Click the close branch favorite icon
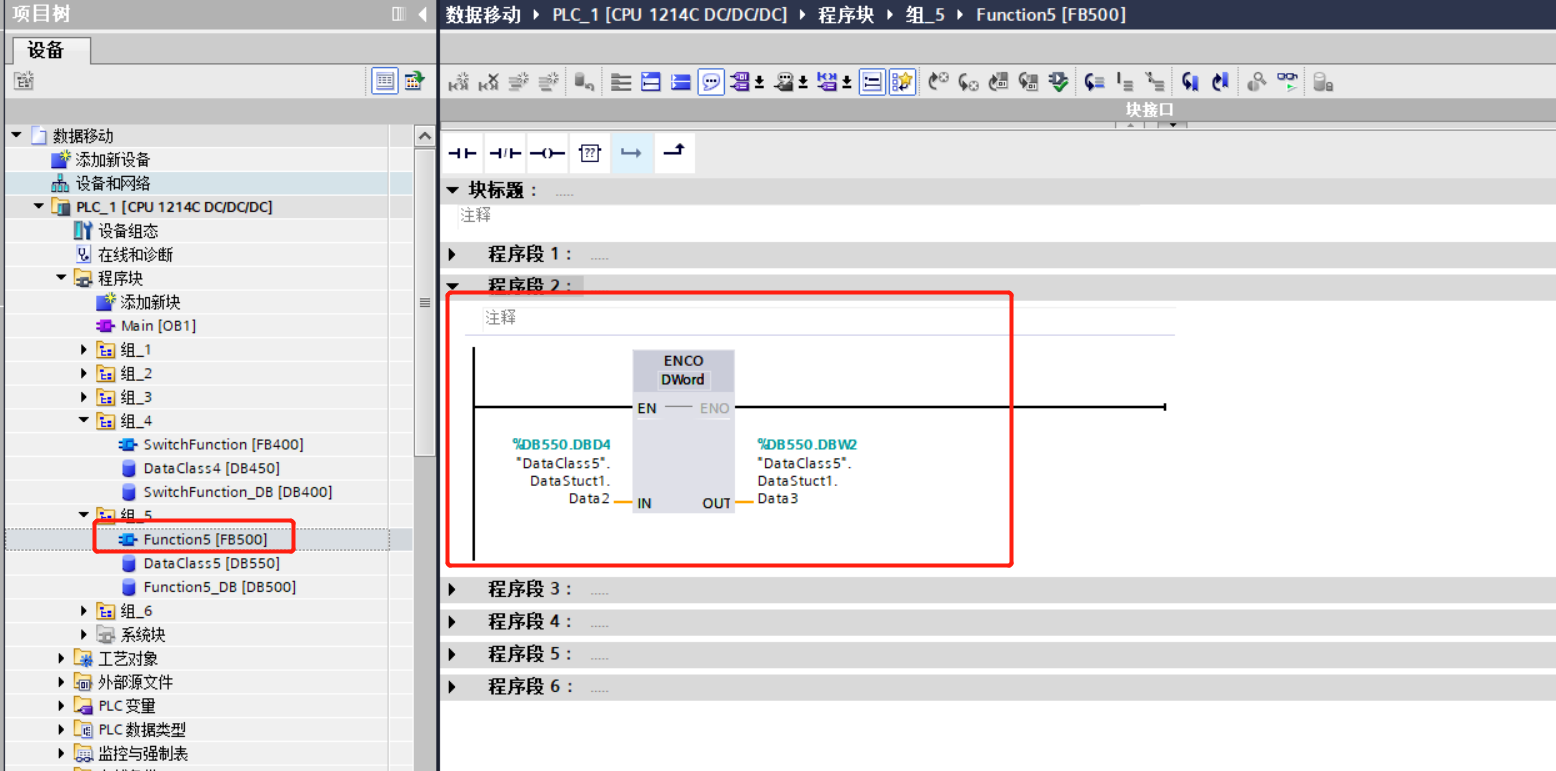 click(674, 153)
